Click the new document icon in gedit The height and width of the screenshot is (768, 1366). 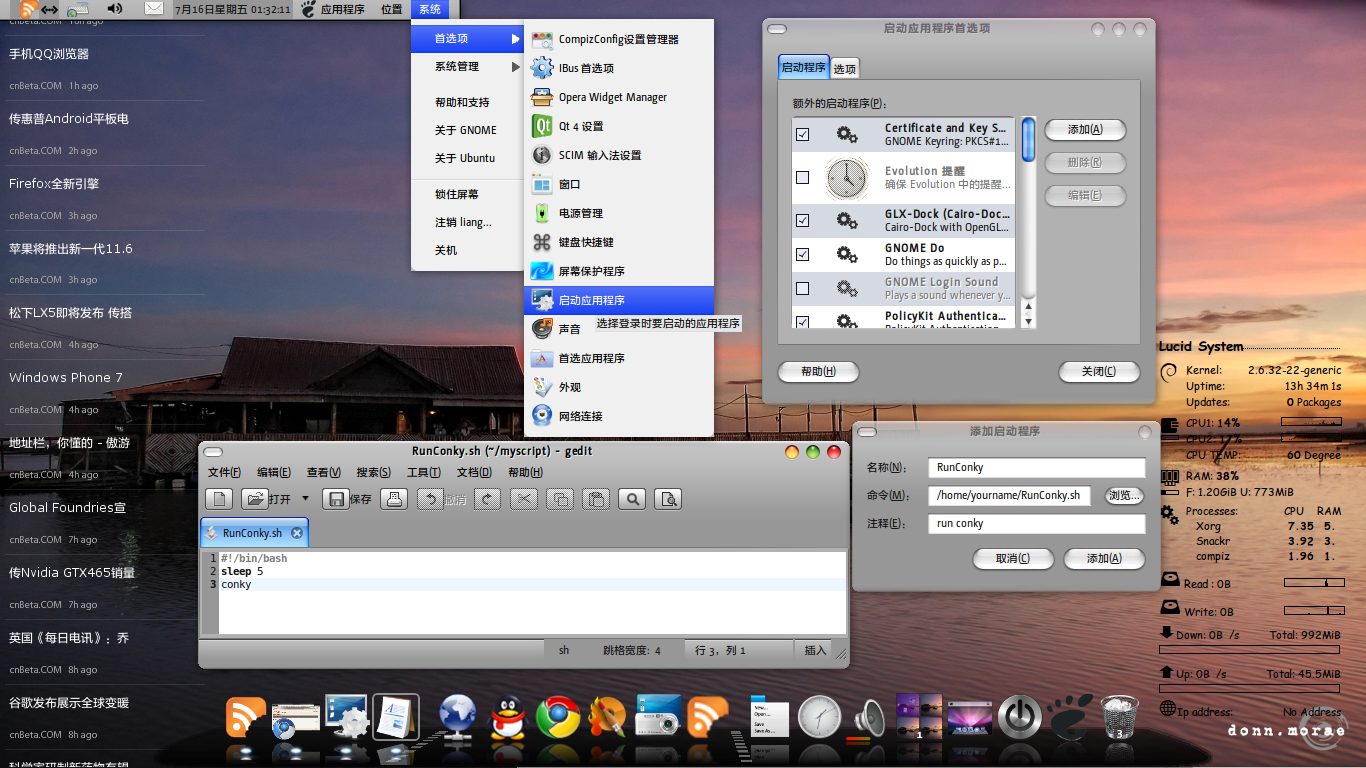point(220,499)
